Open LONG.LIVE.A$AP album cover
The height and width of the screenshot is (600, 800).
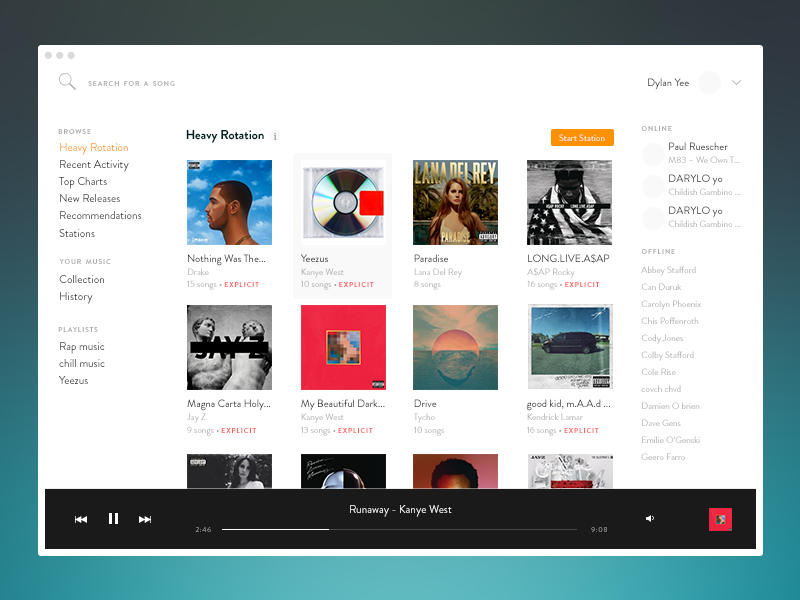point(569,203)
